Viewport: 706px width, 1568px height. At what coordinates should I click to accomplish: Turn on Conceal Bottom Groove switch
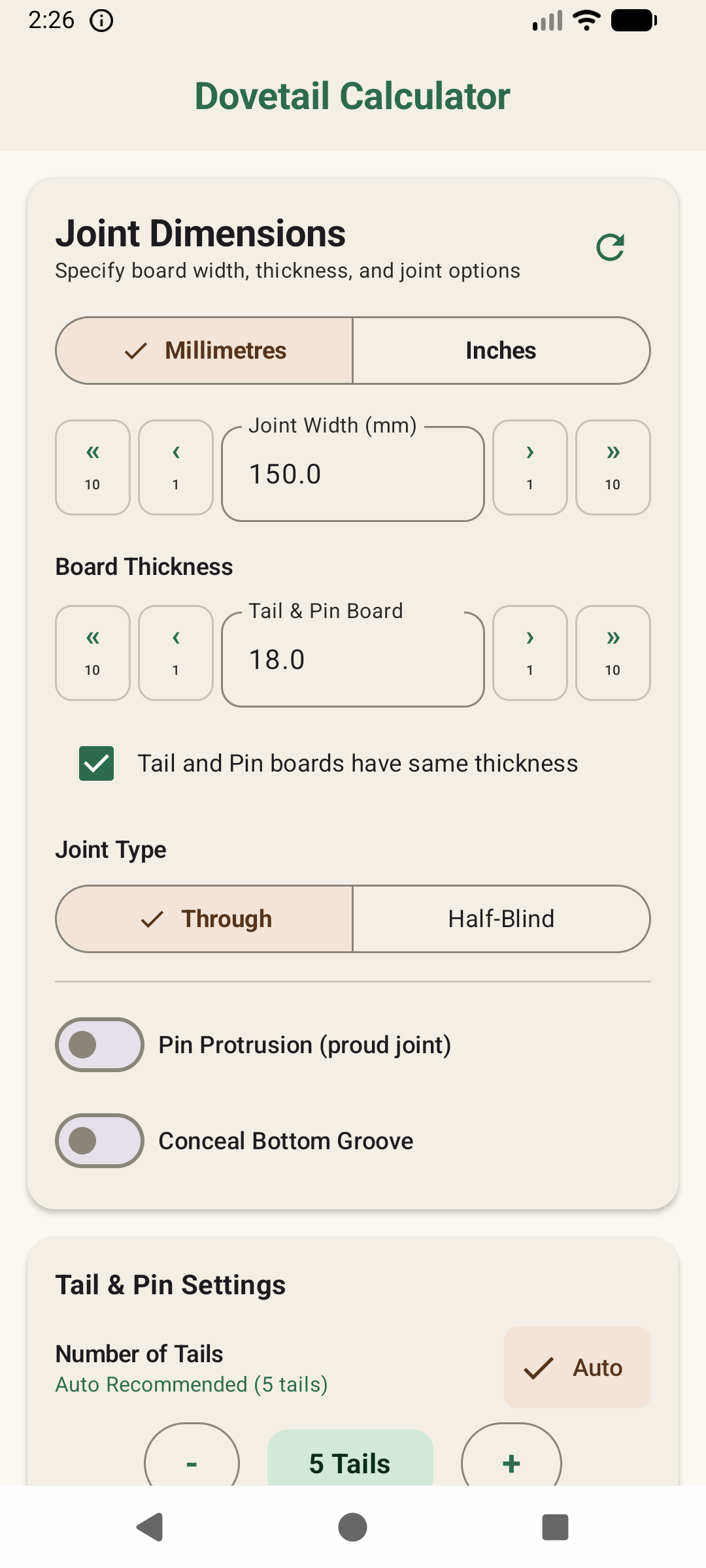[x=99, y=1141]
